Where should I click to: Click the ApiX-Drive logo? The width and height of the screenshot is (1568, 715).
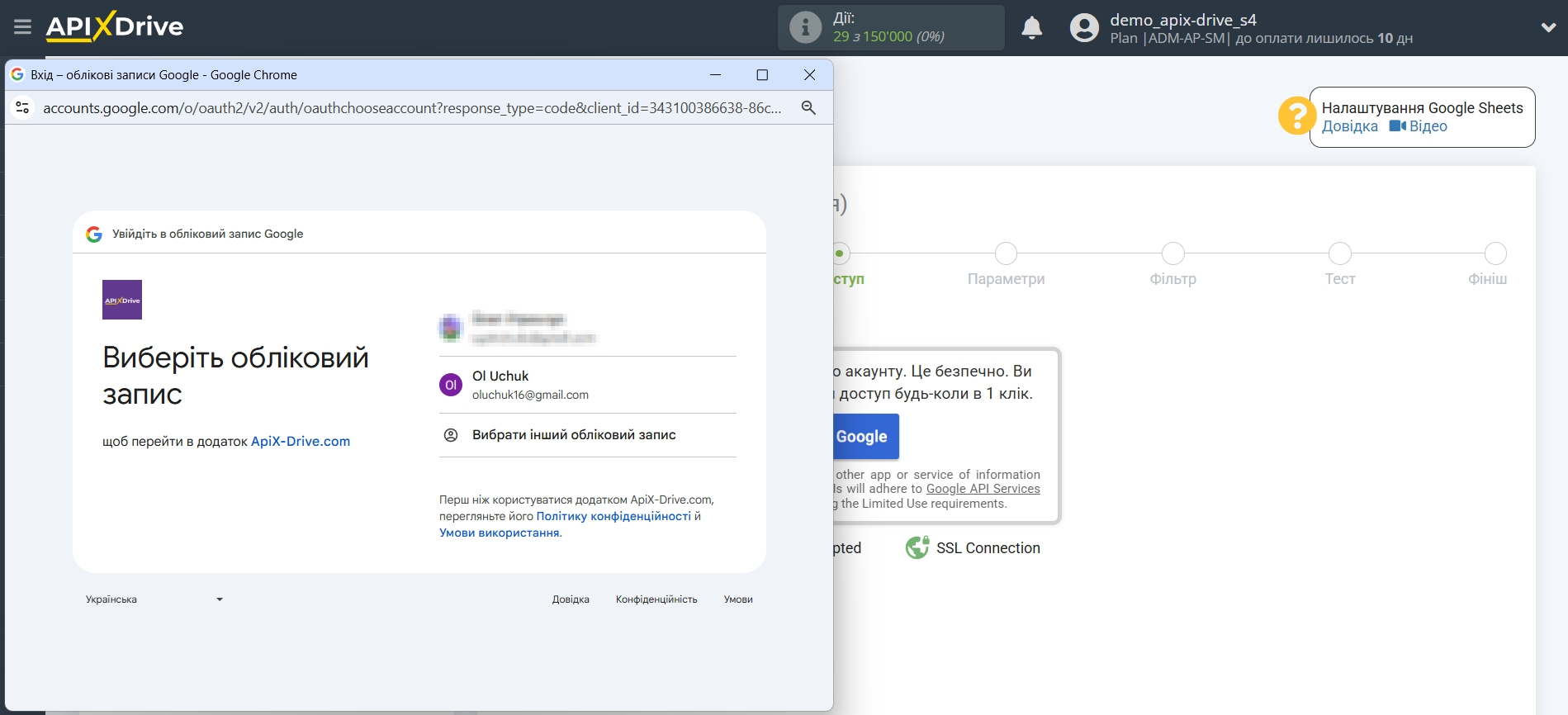pyautogui.click(x=115, y=26)
